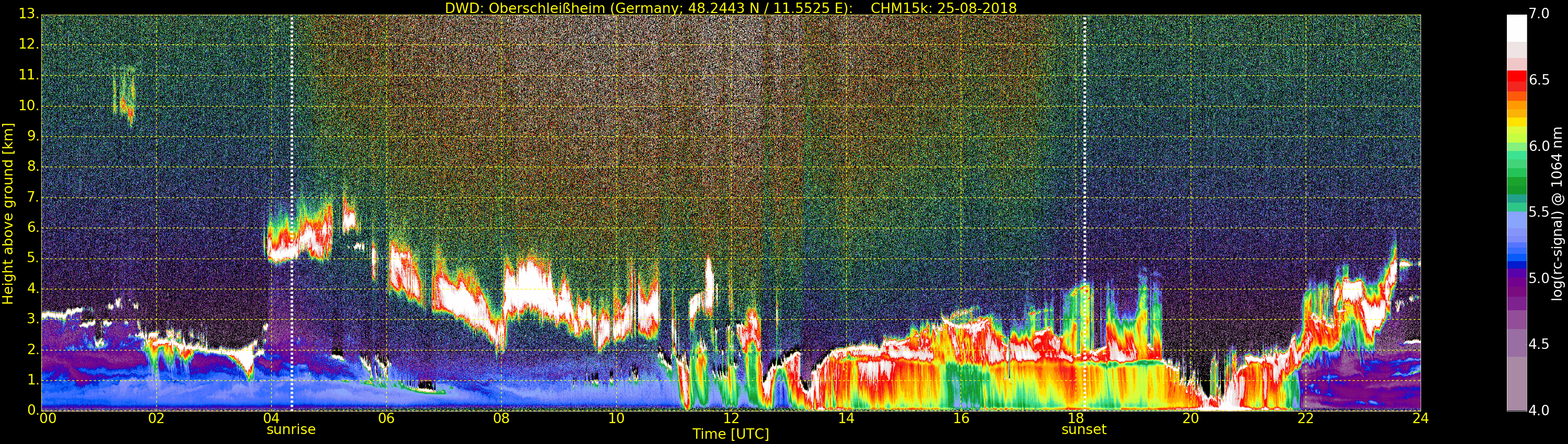Click the time axis tick label 20
The width and height of the screenshot is (1568, 444).
[x=1191, y=418]
